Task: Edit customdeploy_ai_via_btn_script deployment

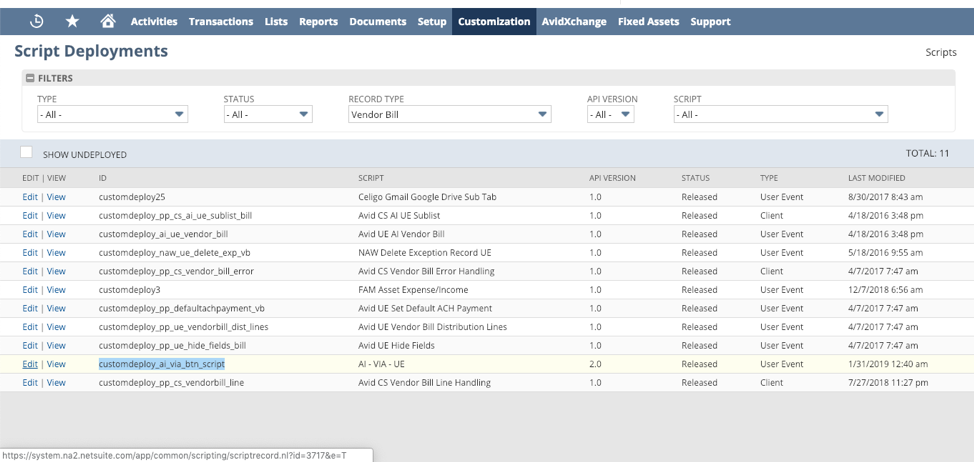Action: coord(30,364)
